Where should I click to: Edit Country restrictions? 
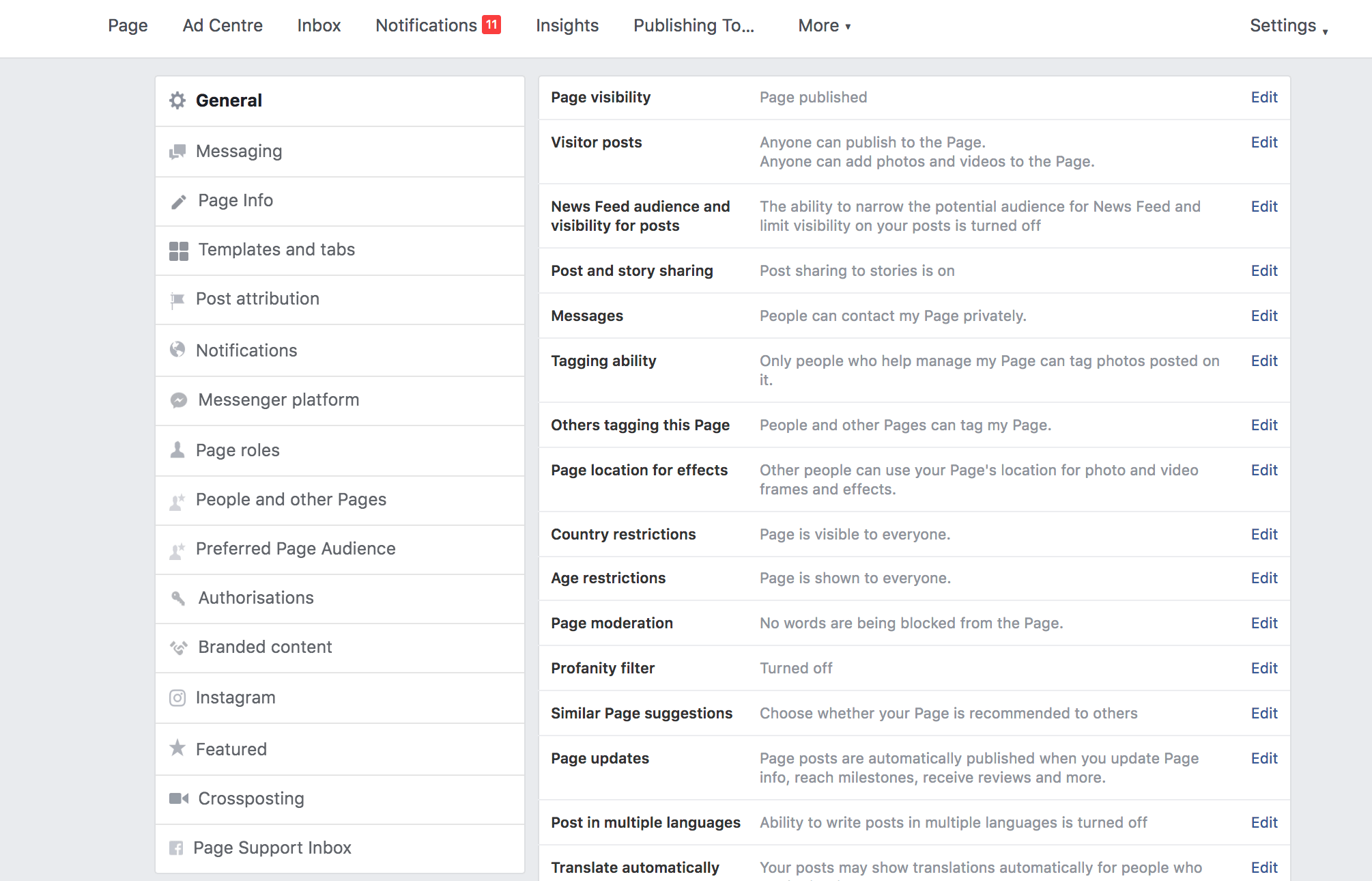[1264, 534]
